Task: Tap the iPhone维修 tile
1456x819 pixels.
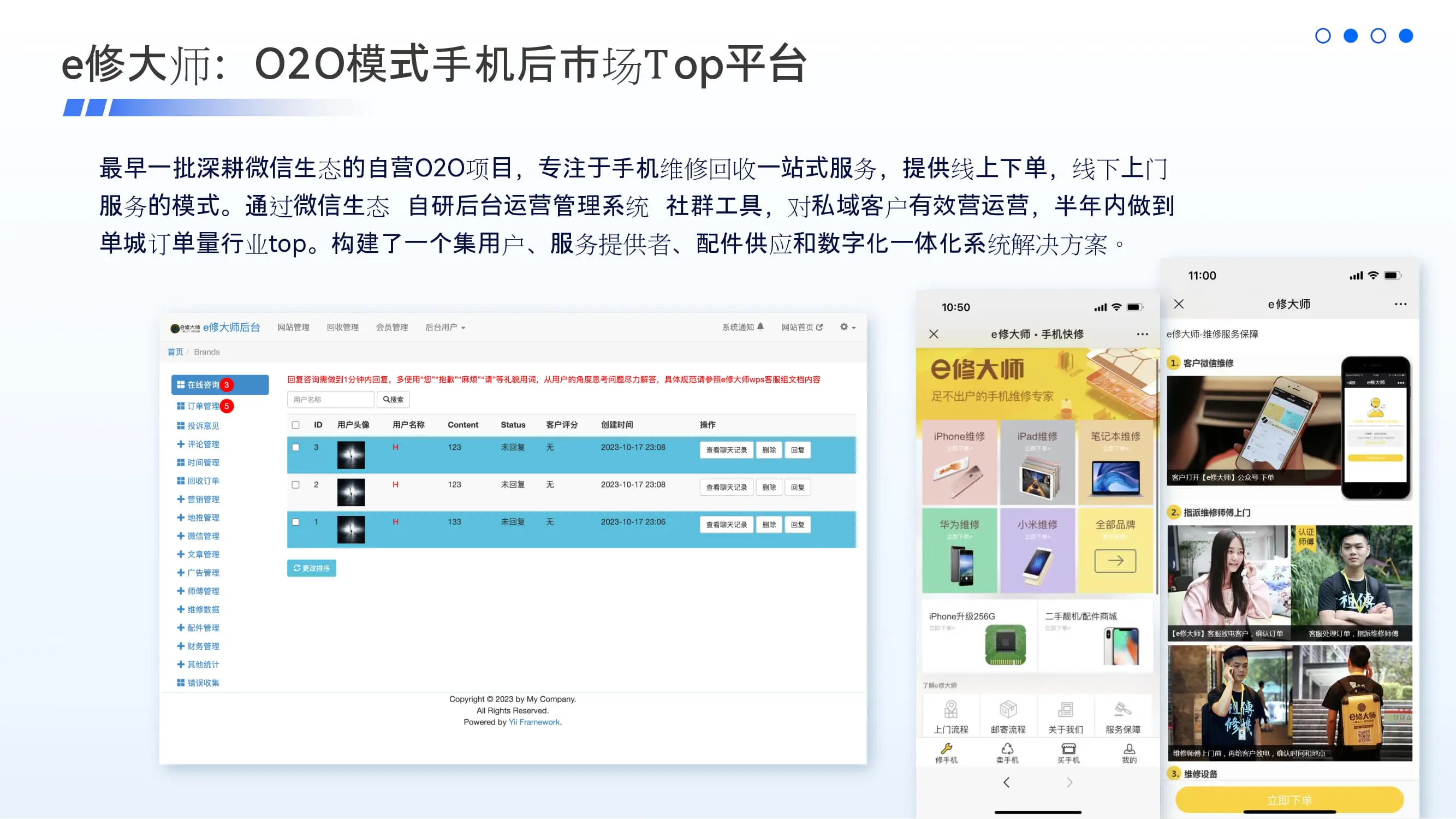Action: 959,462
